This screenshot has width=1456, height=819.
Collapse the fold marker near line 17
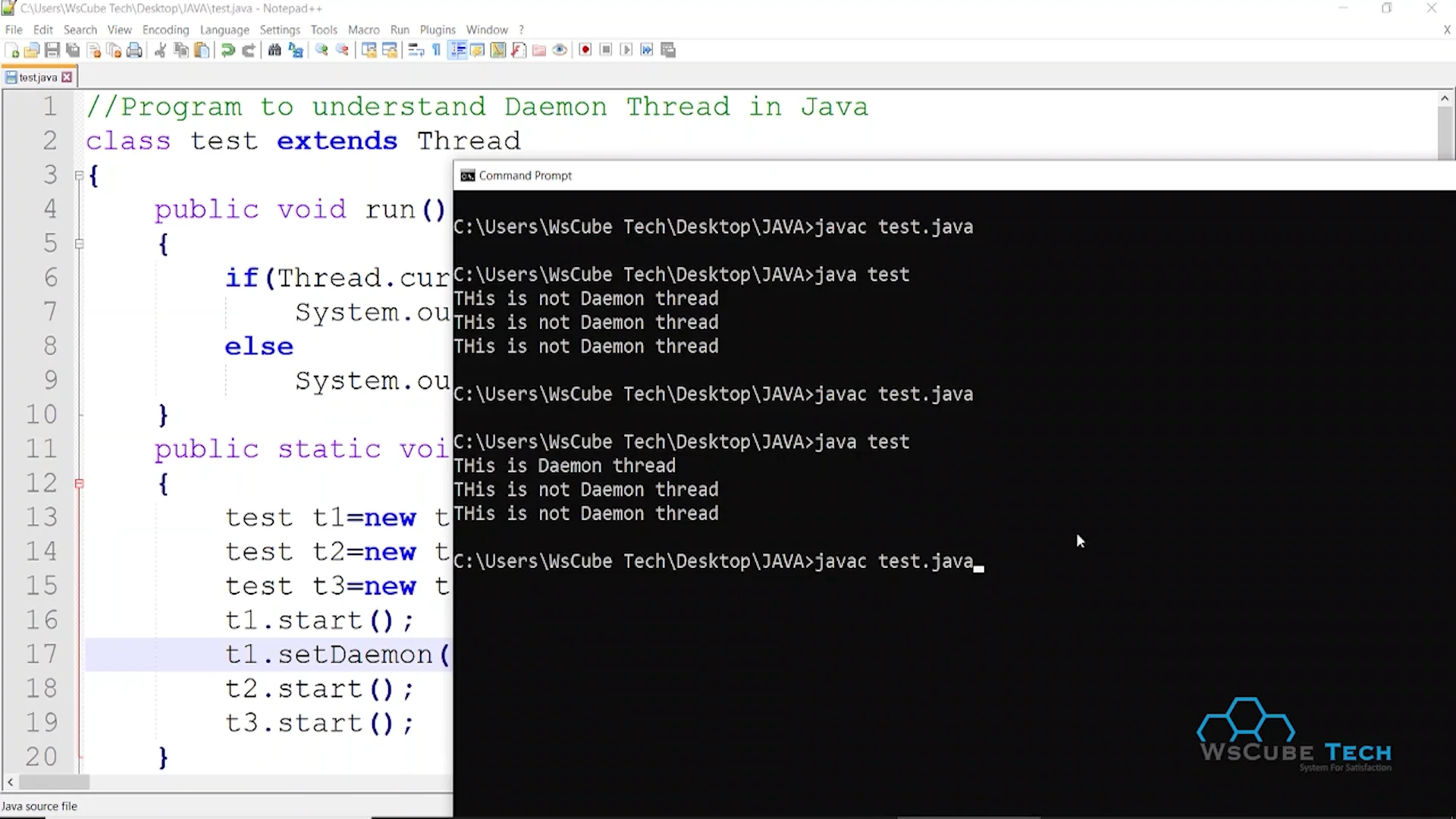[79, 654]
